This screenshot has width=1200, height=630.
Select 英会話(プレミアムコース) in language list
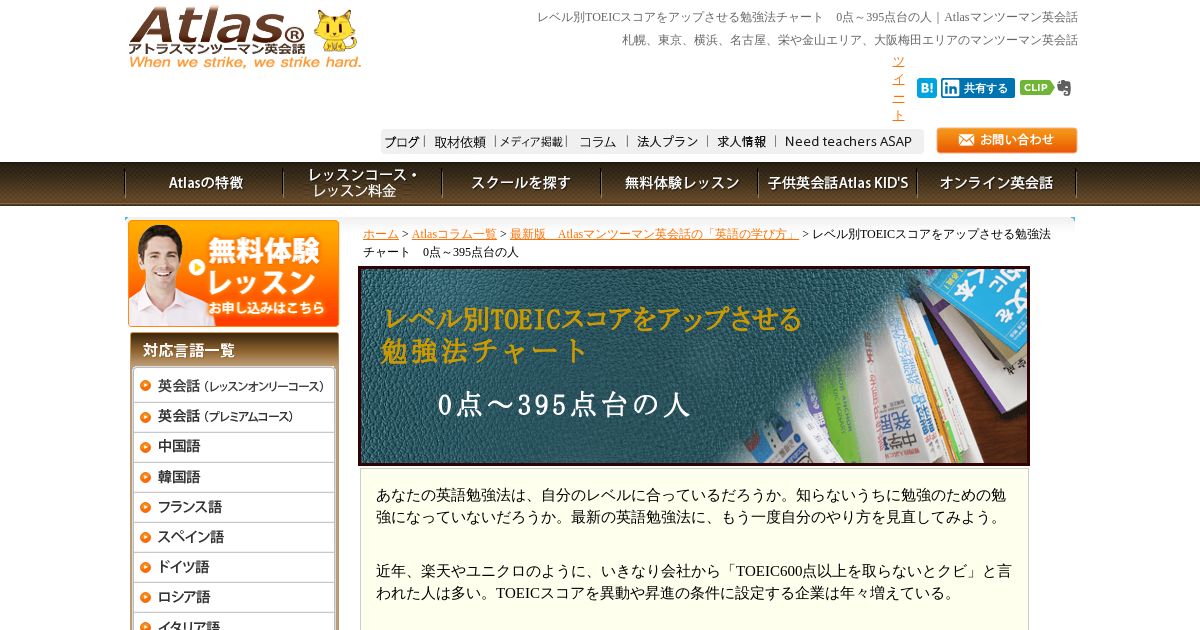[x=234, y=416]
